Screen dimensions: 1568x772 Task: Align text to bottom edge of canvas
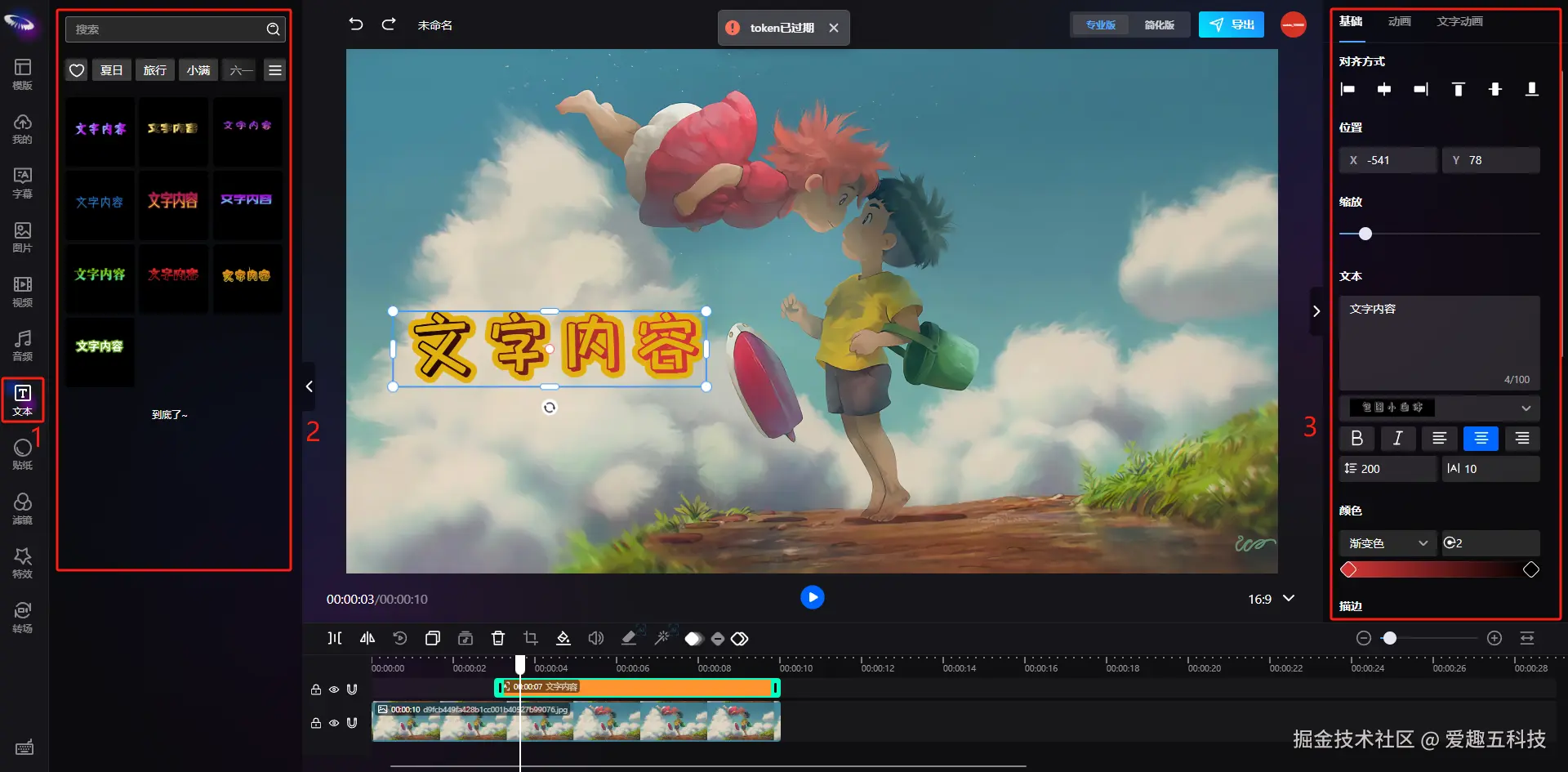pos(1532,89)
